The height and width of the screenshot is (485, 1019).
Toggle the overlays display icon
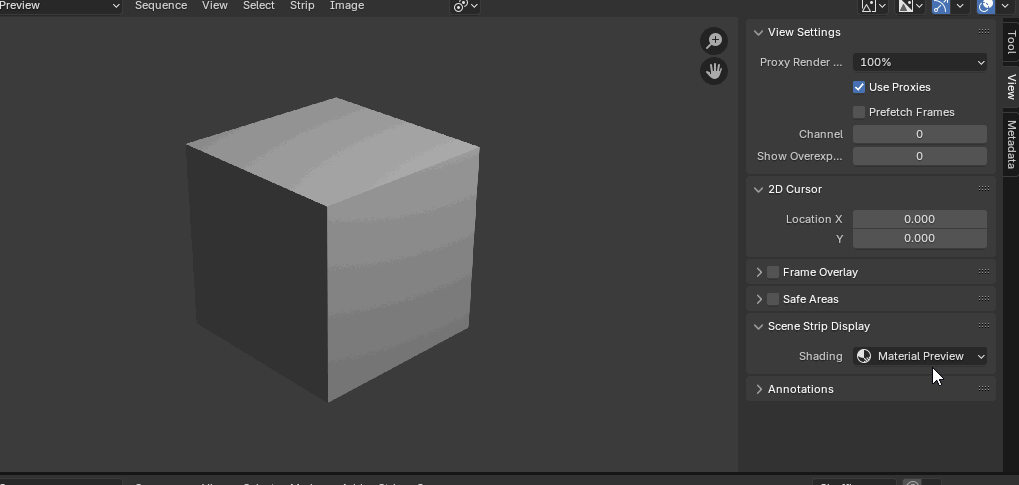(x=986, y=6)
